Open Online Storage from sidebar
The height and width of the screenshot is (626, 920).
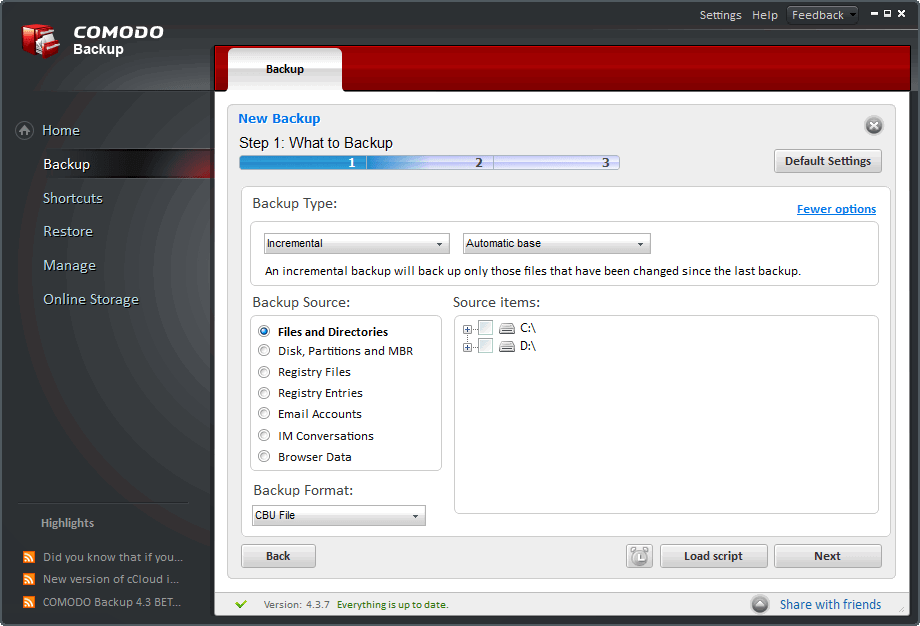click(x=91, y=299)
